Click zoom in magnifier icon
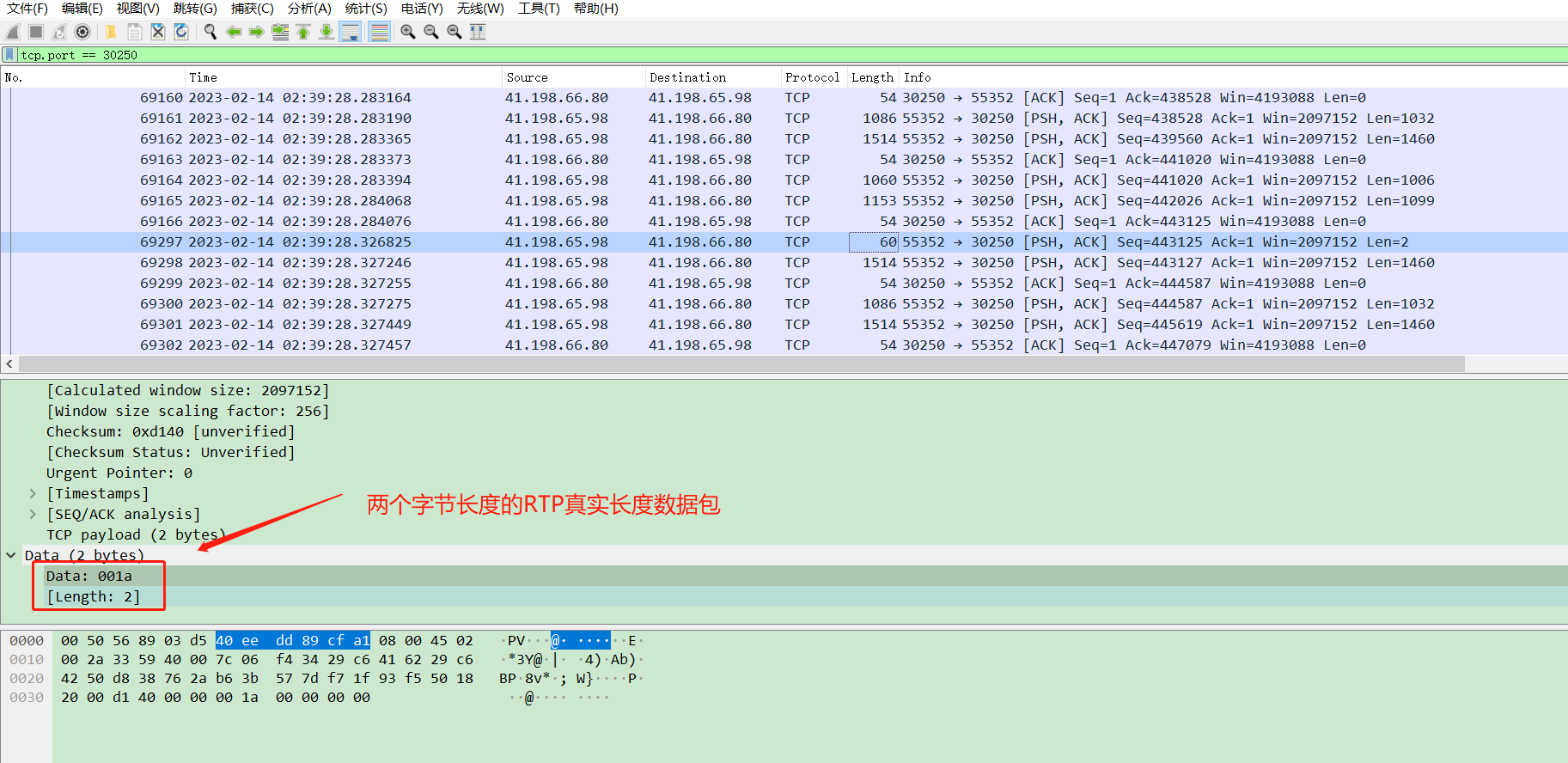This screenshot has width=1568, height=763. tap(408, 32)
